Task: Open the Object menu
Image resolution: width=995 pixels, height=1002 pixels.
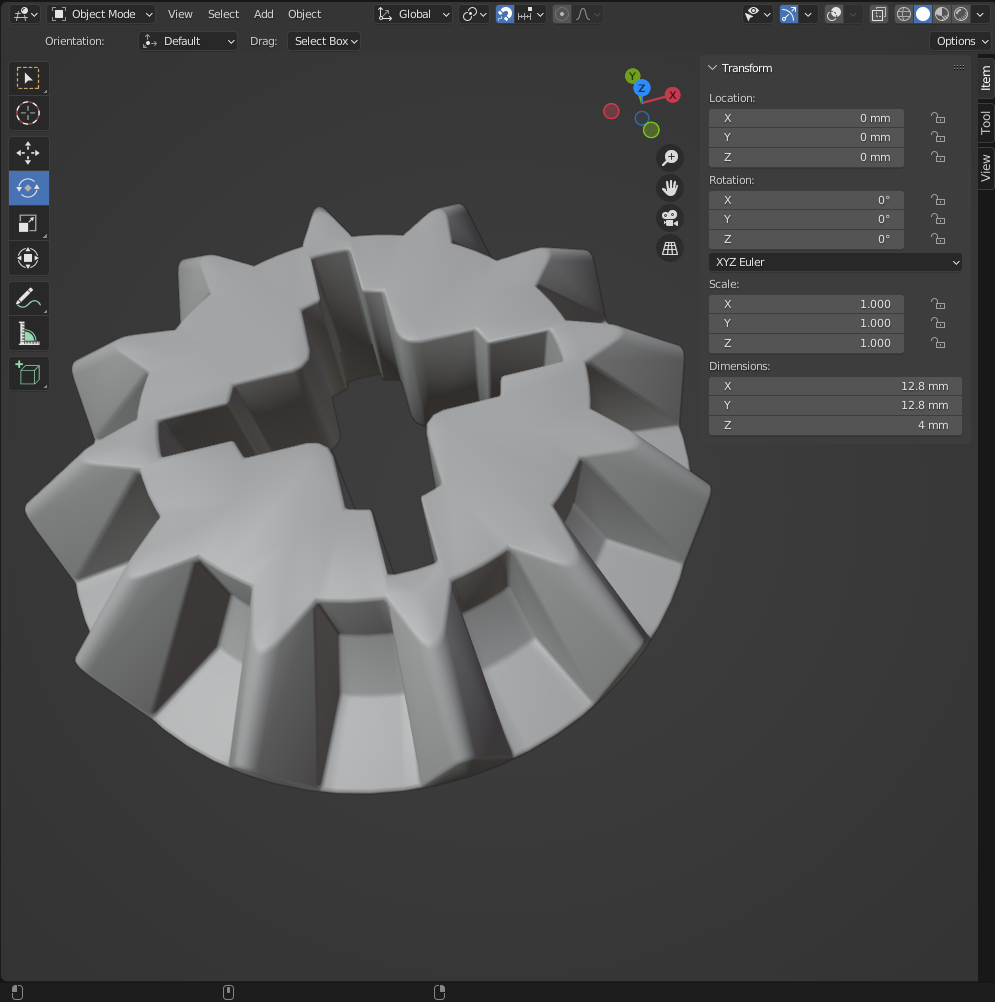Action: (x=304, y=14)
